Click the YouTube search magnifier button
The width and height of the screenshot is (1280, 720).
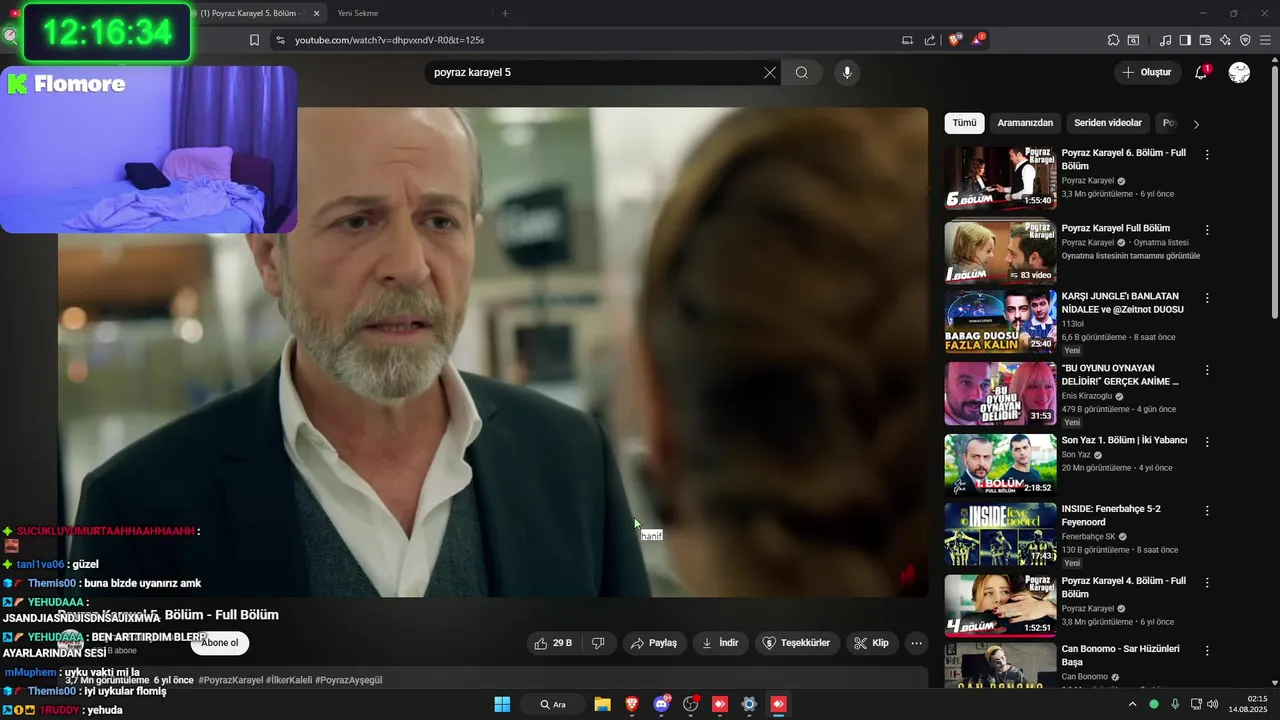click(802, 72)
